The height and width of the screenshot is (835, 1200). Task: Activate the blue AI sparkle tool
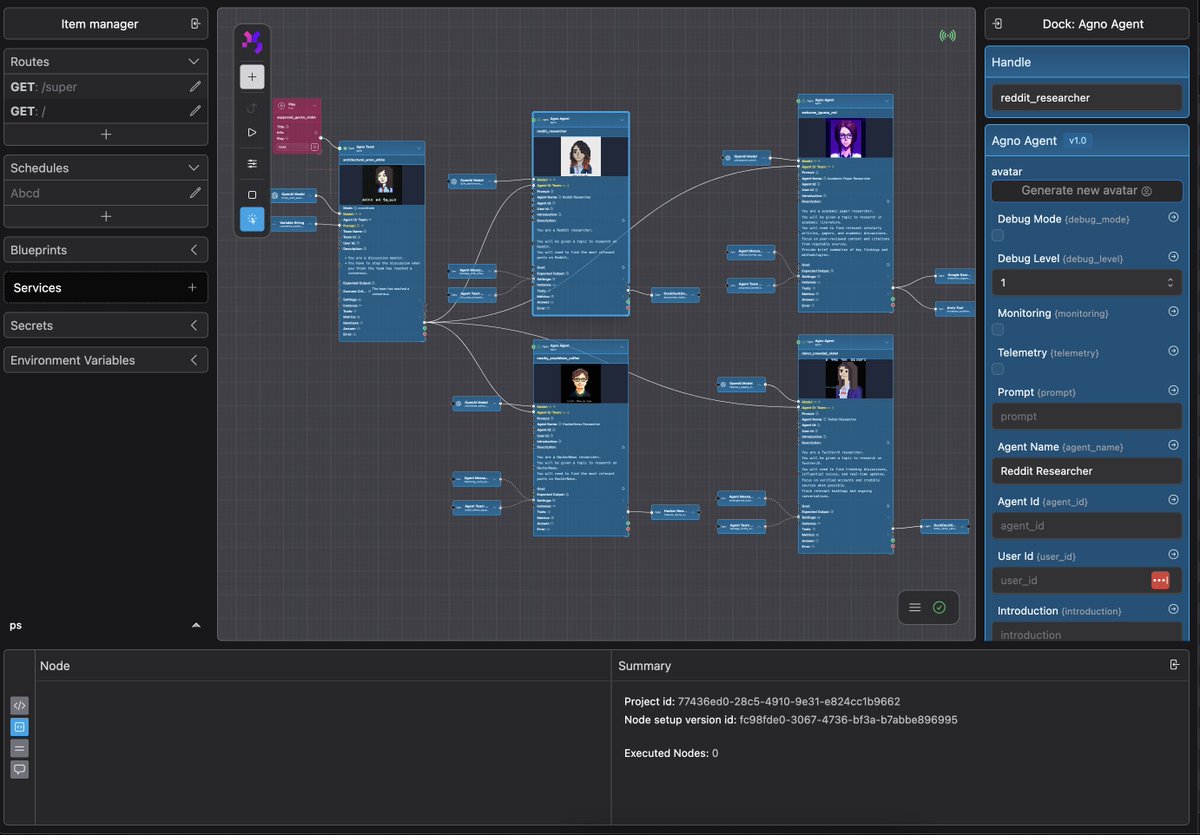click(251, 217)
